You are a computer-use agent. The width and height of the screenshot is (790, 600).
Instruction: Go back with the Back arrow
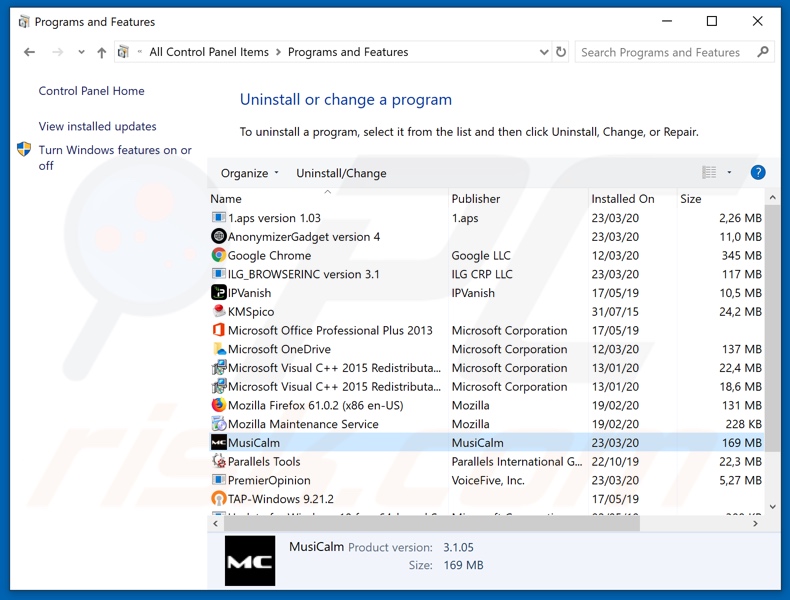click(29, 52)
